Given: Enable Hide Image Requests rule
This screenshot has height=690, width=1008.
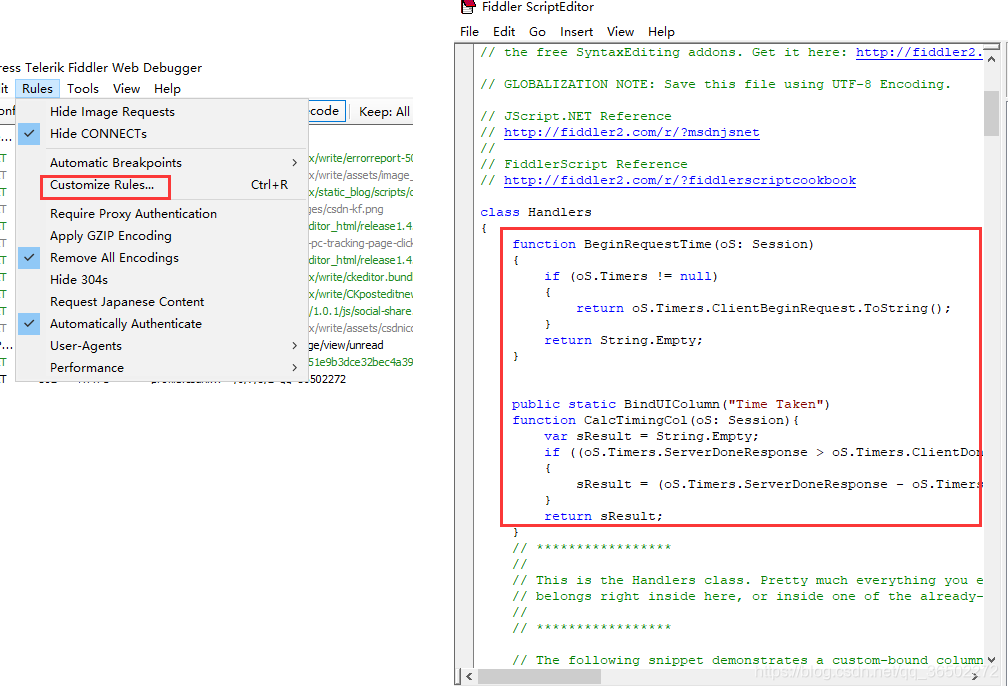Looking at the screenshot, I should tap(162, 112).
